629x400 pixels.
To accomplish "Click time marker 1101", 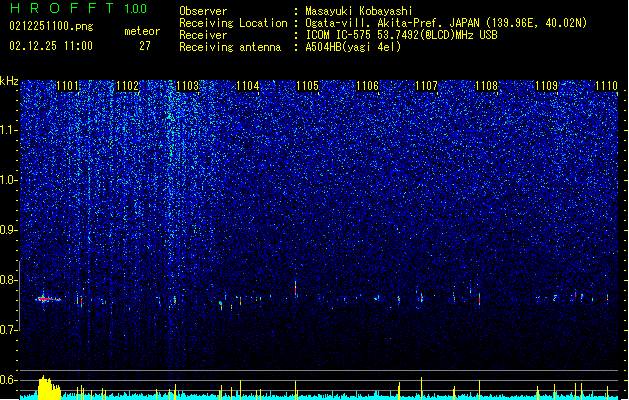I will [x=67, y=86].
